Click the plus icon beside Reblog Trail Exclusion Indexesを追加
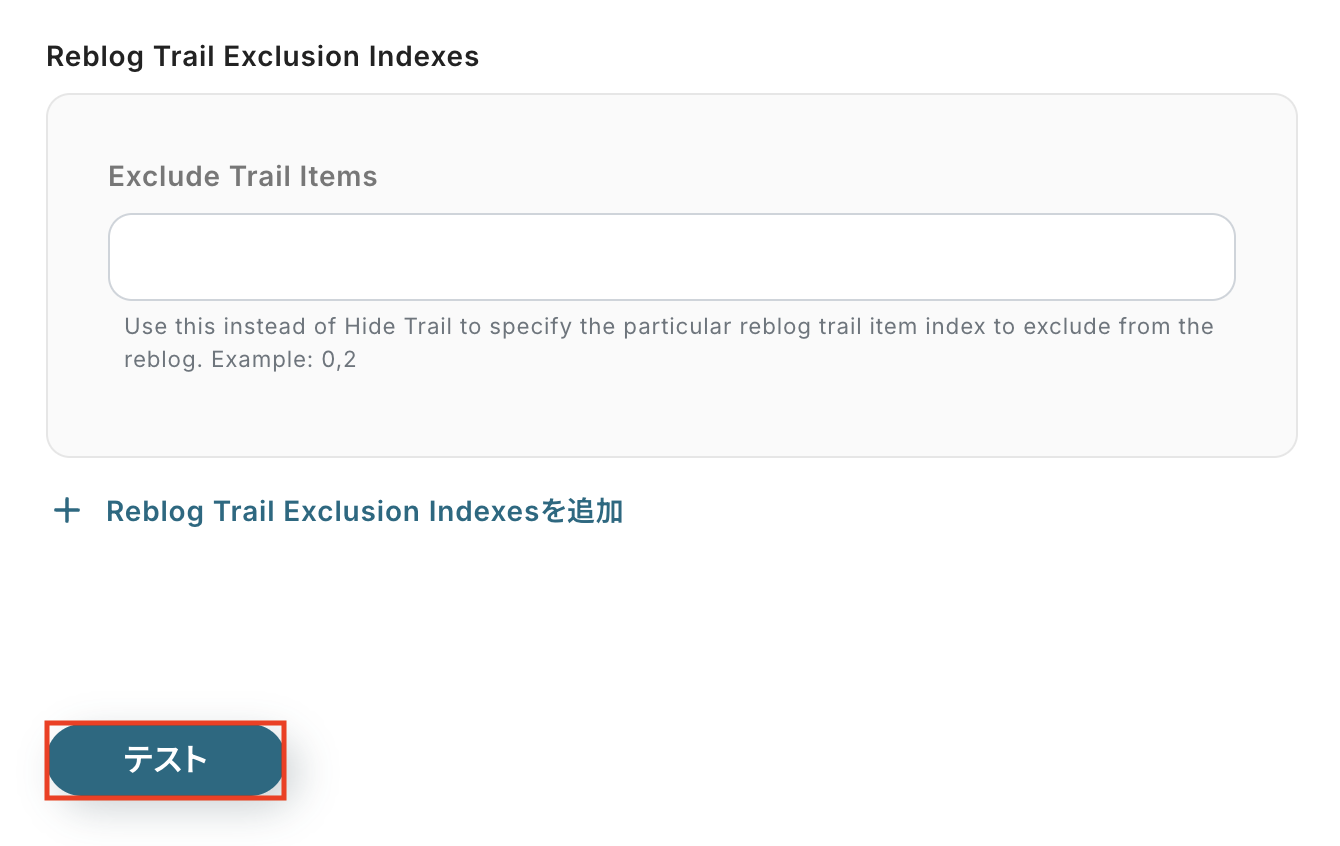1340x846 pixels. click(x=67, y=512)
